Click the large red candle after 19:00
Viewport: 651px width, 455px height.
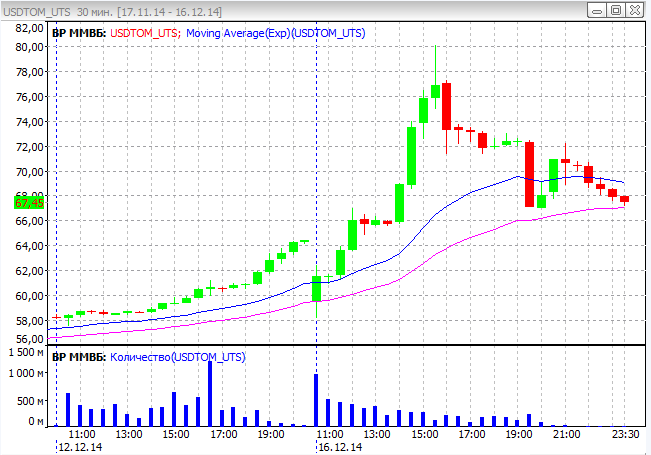529,174
